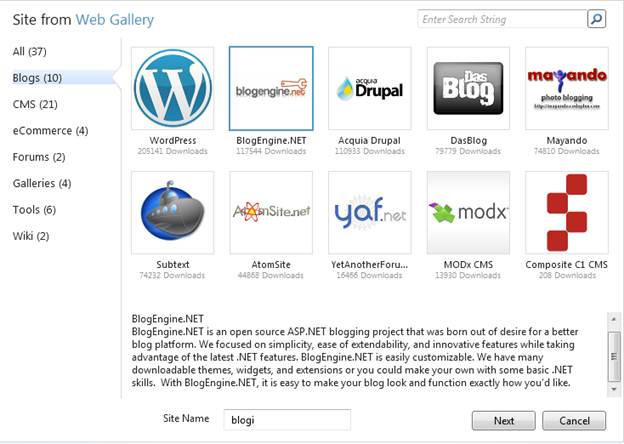
Task: Select the MODx CMS logo tile
Action: 468,212
